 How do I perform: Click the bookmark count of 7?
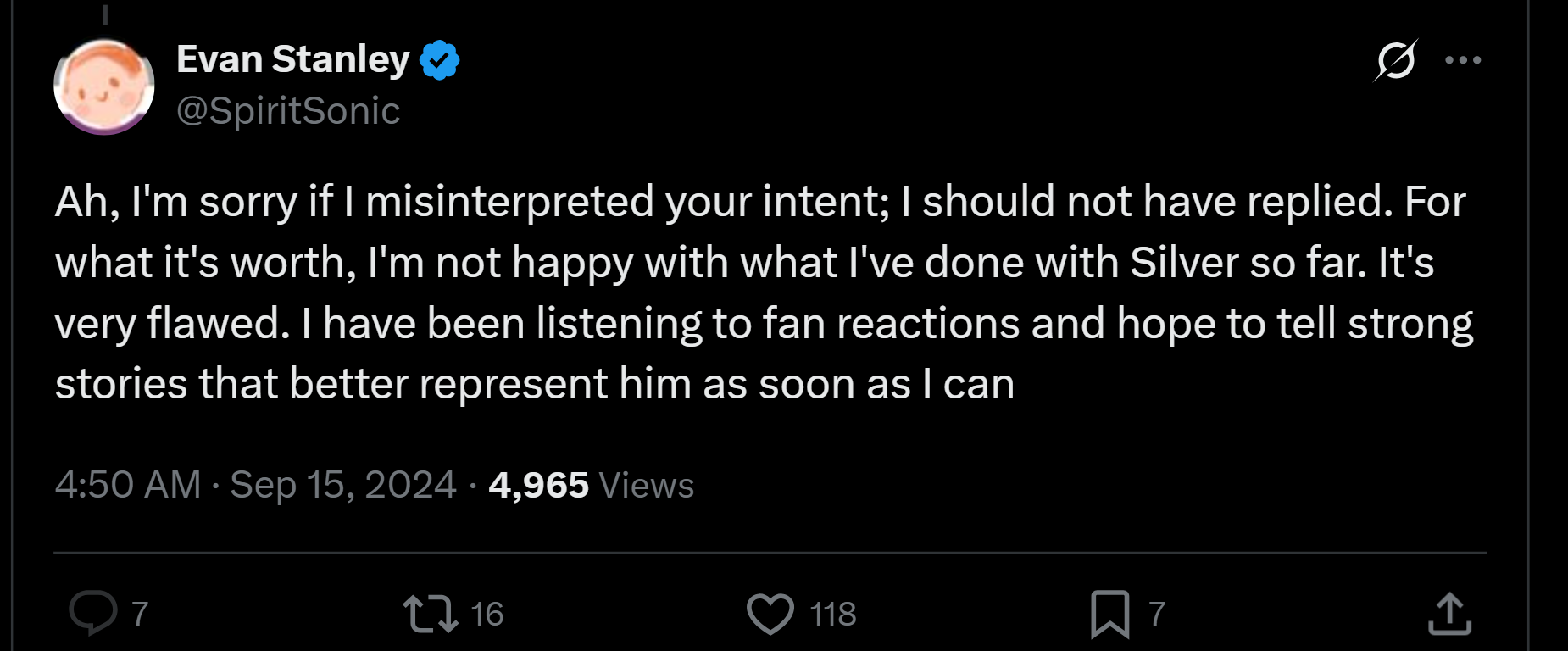tap(1157, 614)
